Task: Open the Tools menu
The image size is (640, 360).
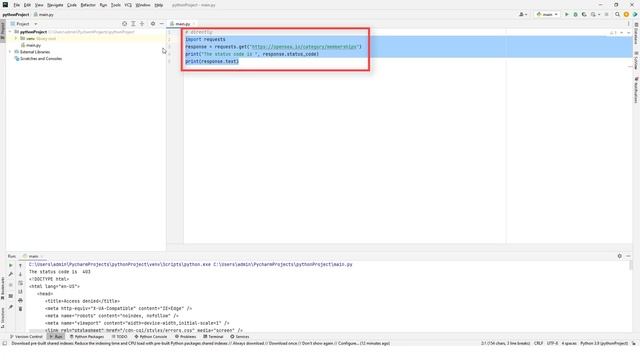Action: [x=116, y=5]
